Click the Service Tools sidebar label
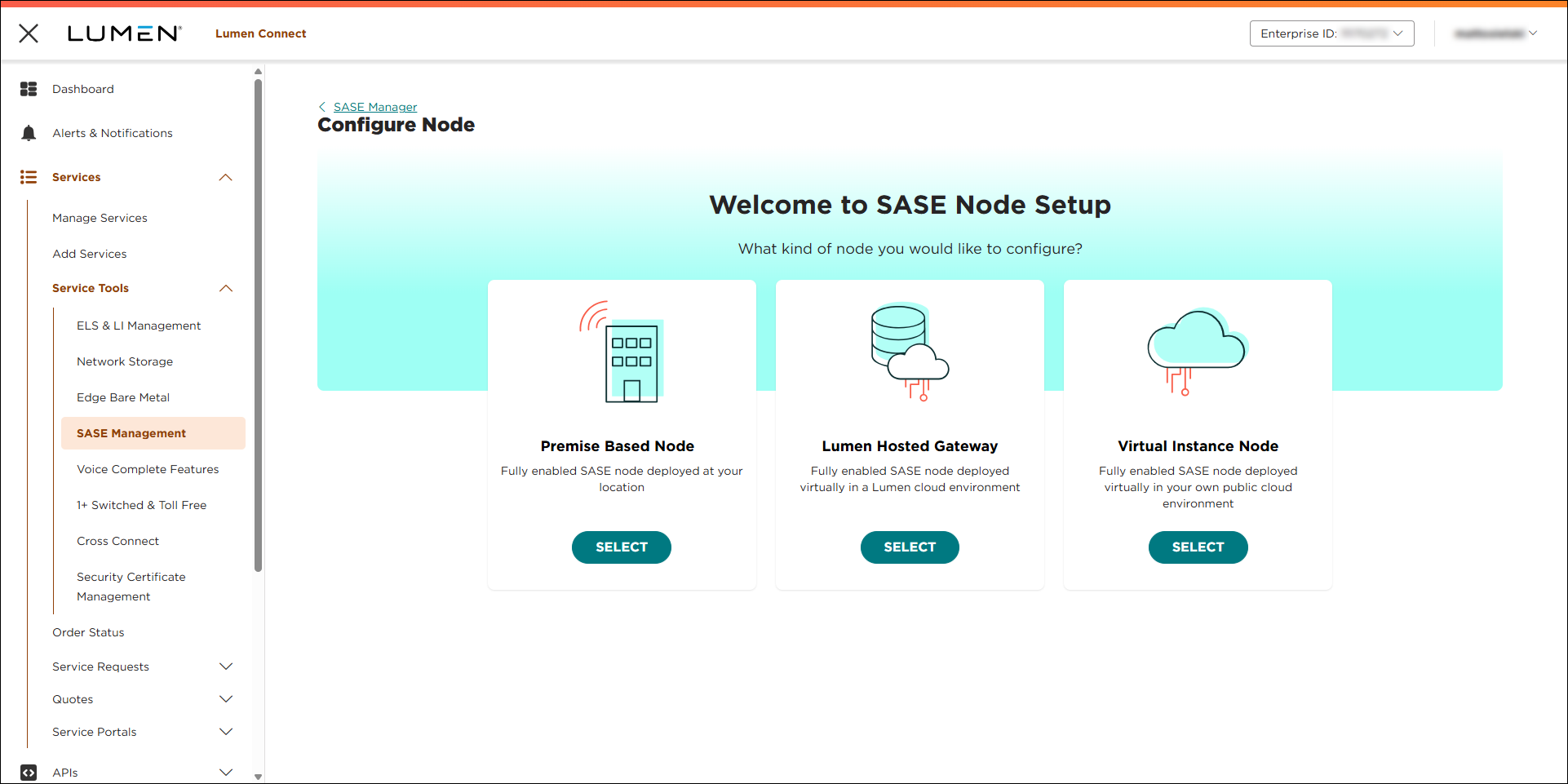The image size is (1568, 784). point(91,288)
